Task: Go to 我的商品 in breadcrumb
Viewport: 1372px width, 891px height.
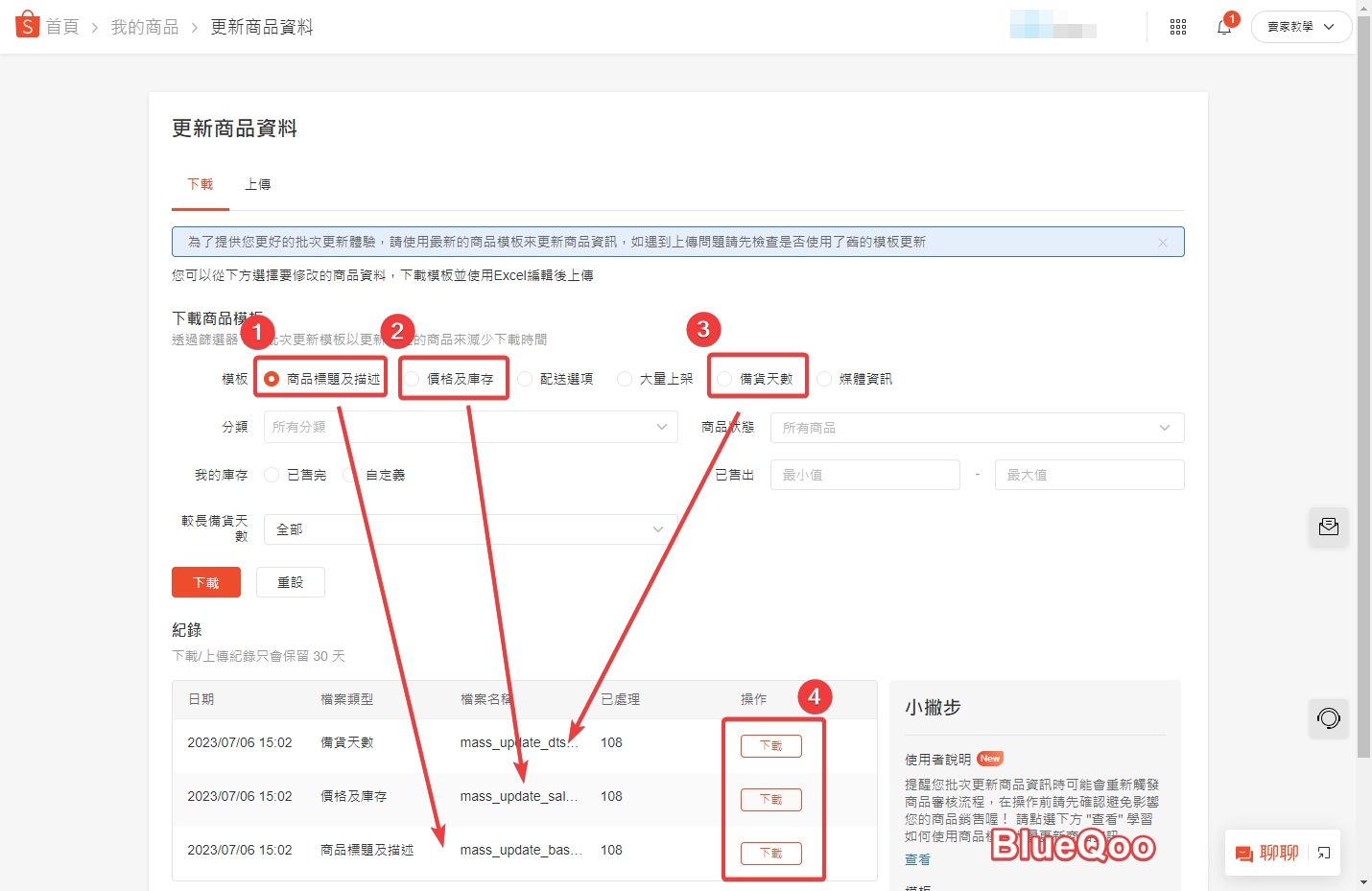Action: pyautogui.click(x=145, y=27)
